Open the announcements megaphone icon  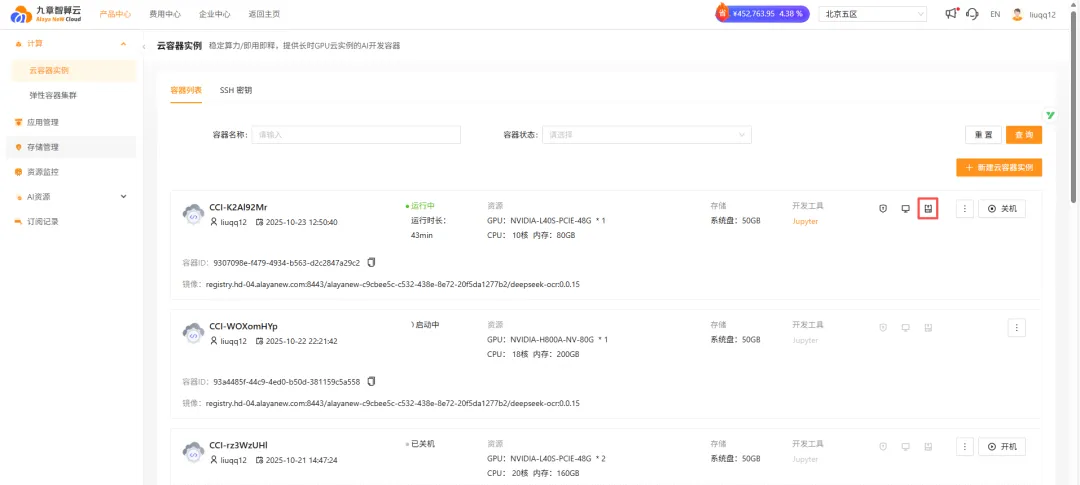[950, 14]
